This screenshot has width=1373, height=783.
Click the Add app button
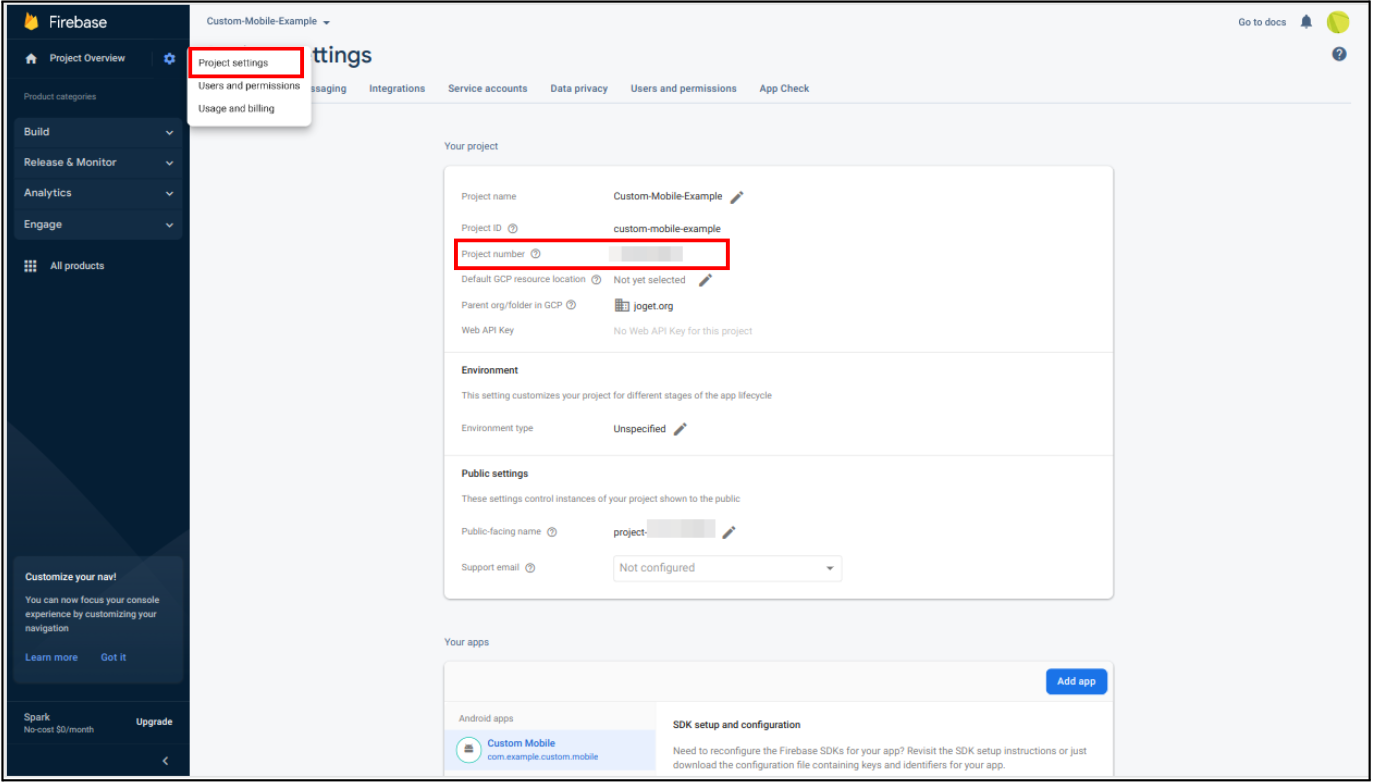[1076, 681]
